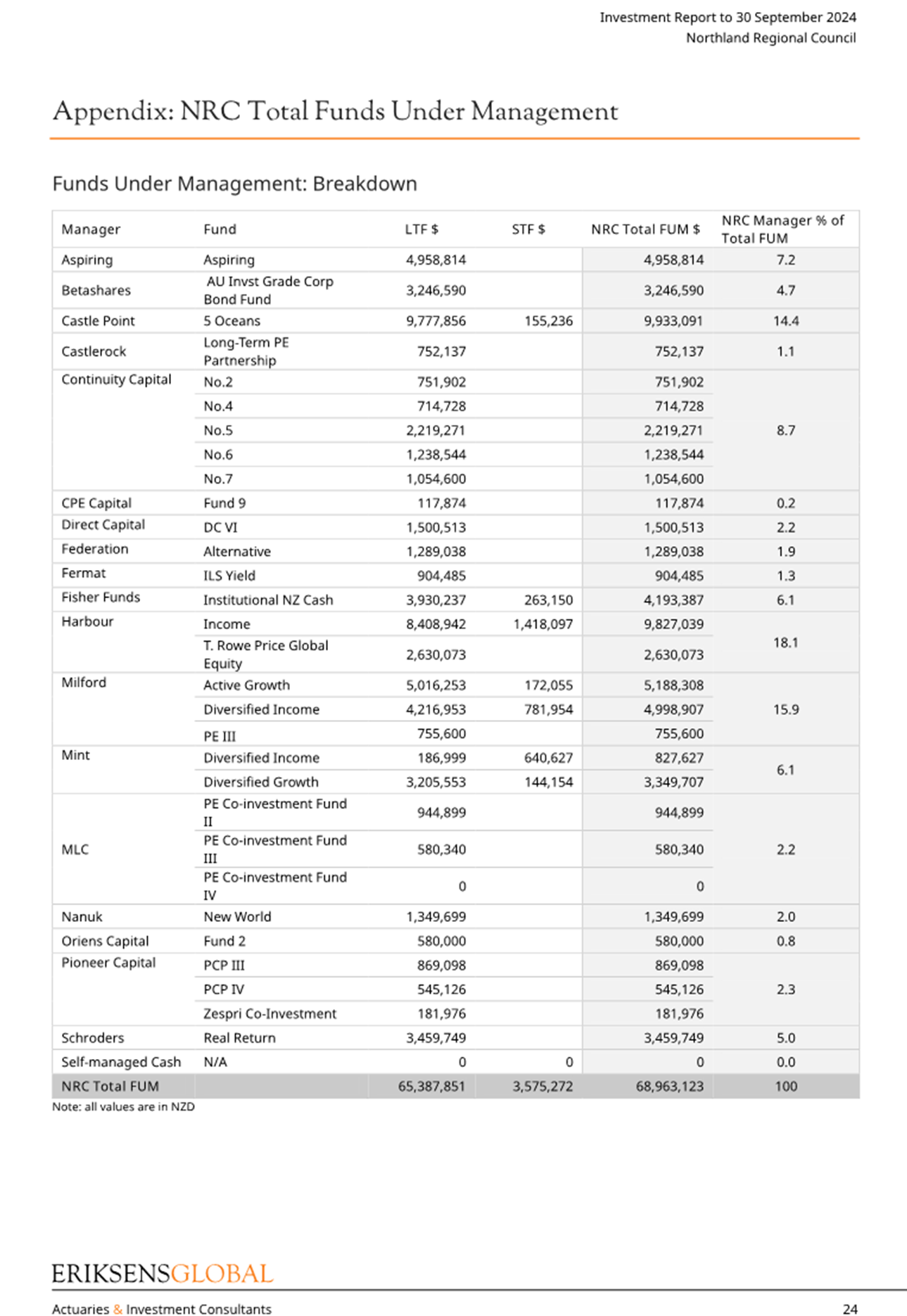Click the Note: all values are in NZD
The width and height of the screenshot is (907, 1316).
tap(123, 1106)
